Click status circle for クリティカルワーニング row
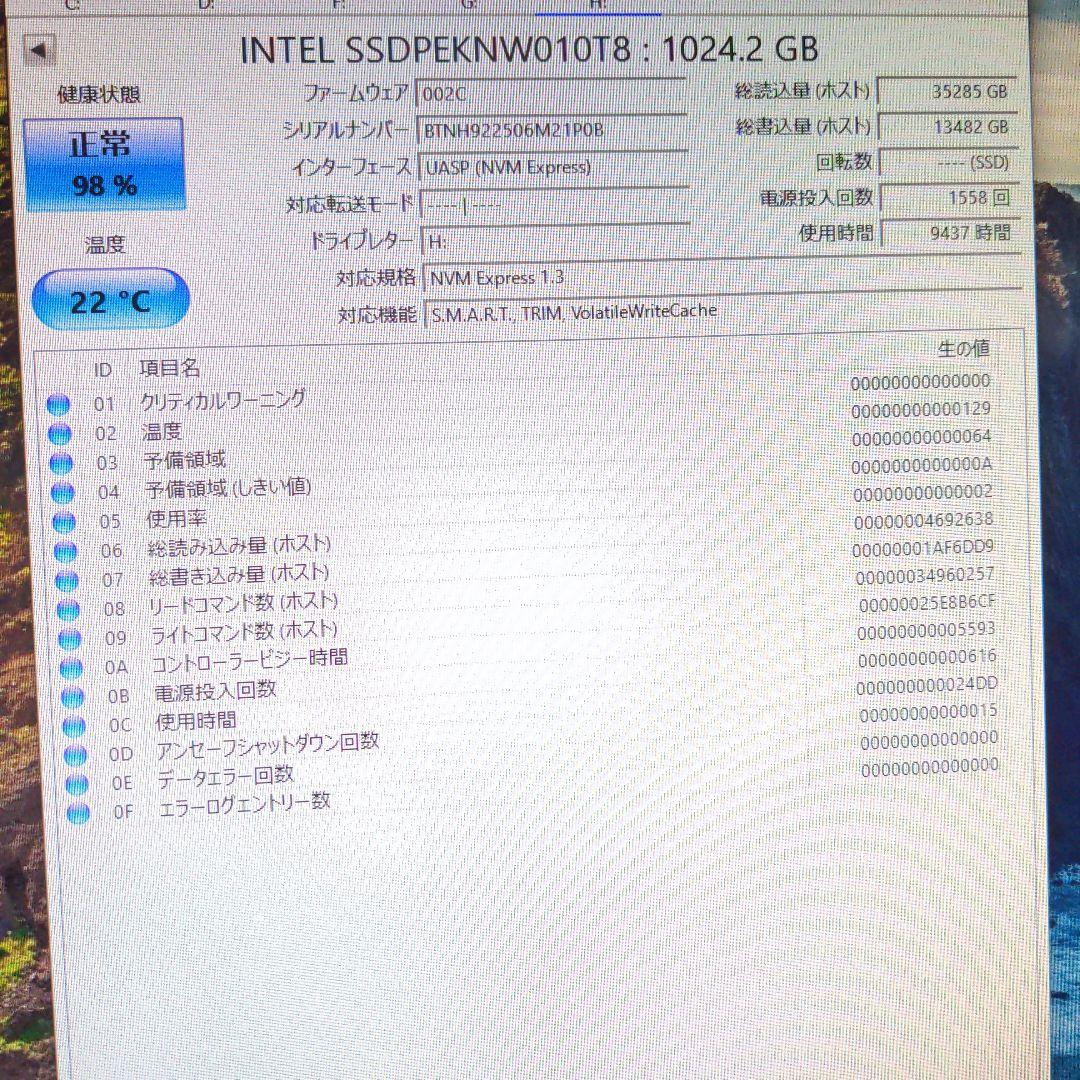The image size is (1080, 1080). pos(58,404)
